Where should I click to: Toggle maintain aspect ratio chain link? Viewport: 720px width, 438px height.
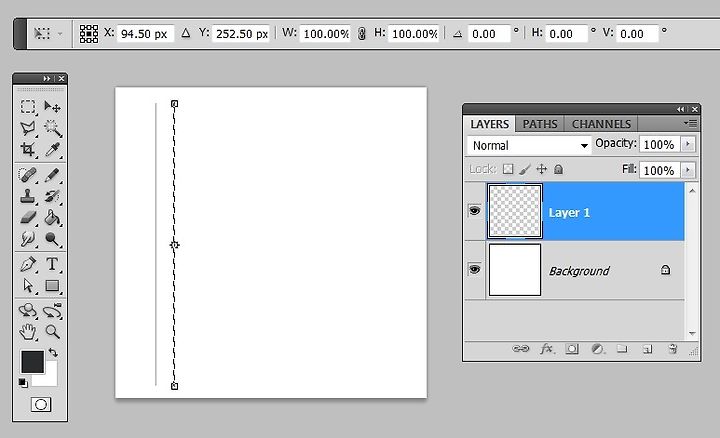pyautogui.click(x=362, y=34)
